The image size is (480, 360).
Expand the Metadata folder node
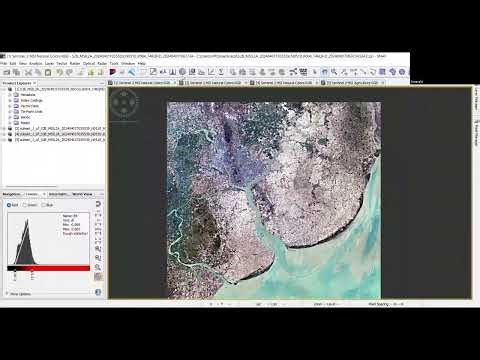click(x=10, y=95)
